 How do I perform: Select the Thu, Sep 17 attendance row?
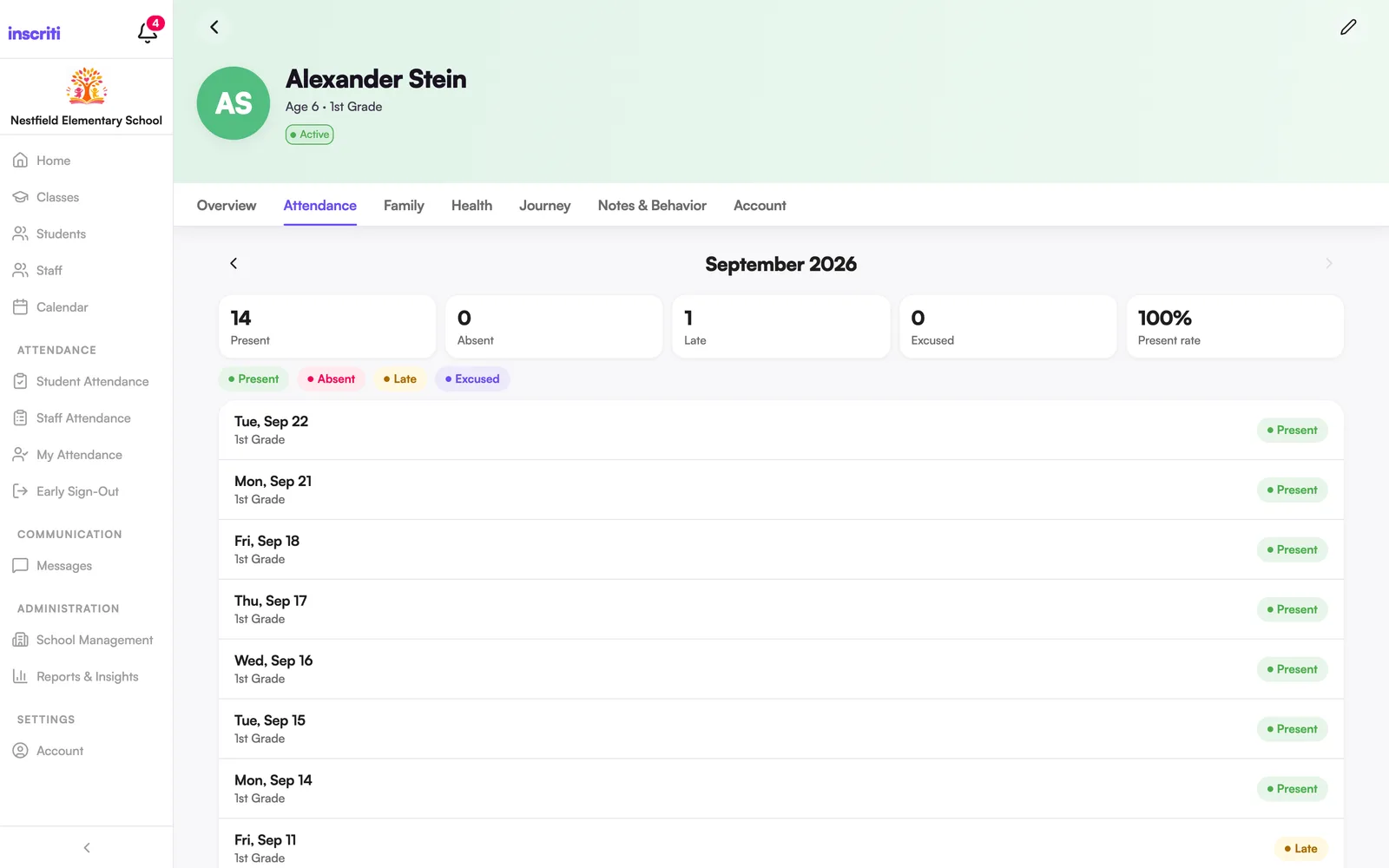[781, 609]
